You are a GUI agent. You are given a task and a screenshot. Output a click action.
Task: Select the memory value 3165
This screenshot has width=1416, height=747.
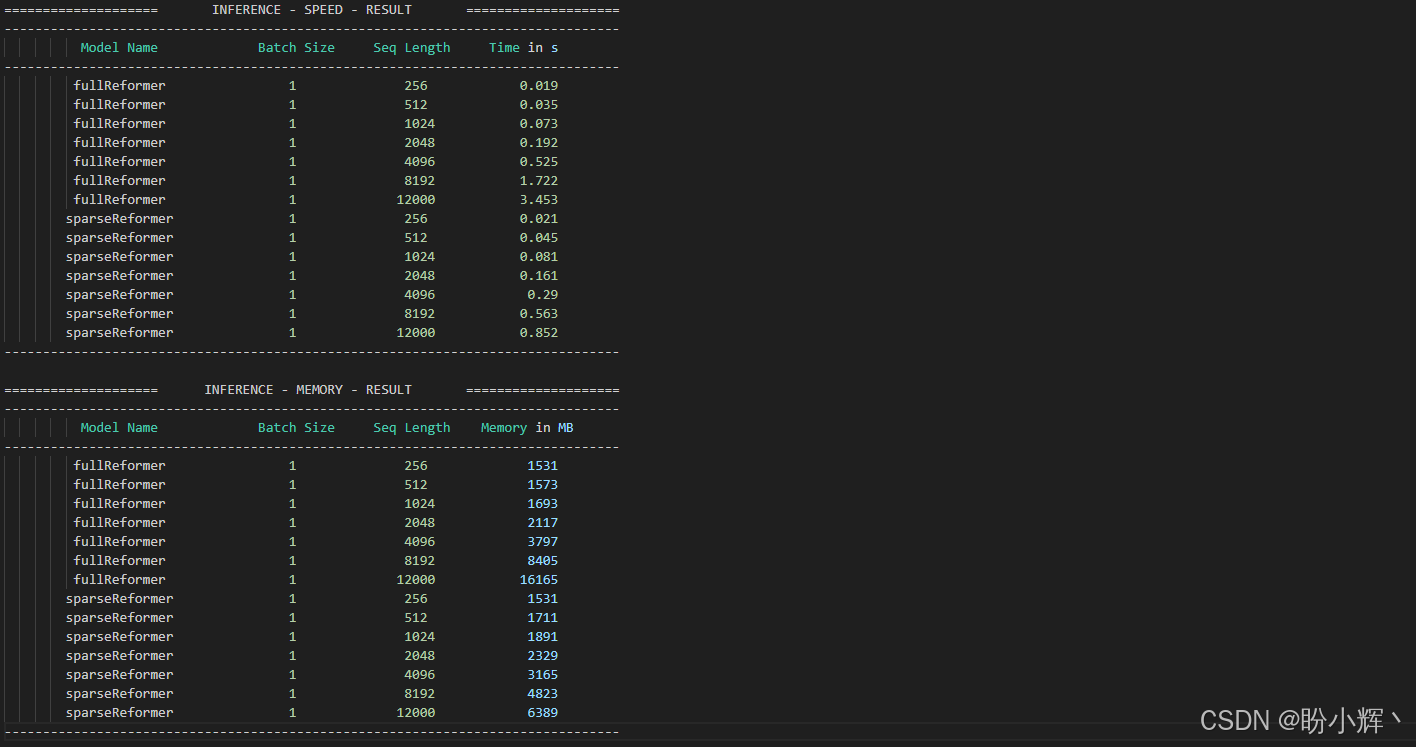(x=543, y=675)
